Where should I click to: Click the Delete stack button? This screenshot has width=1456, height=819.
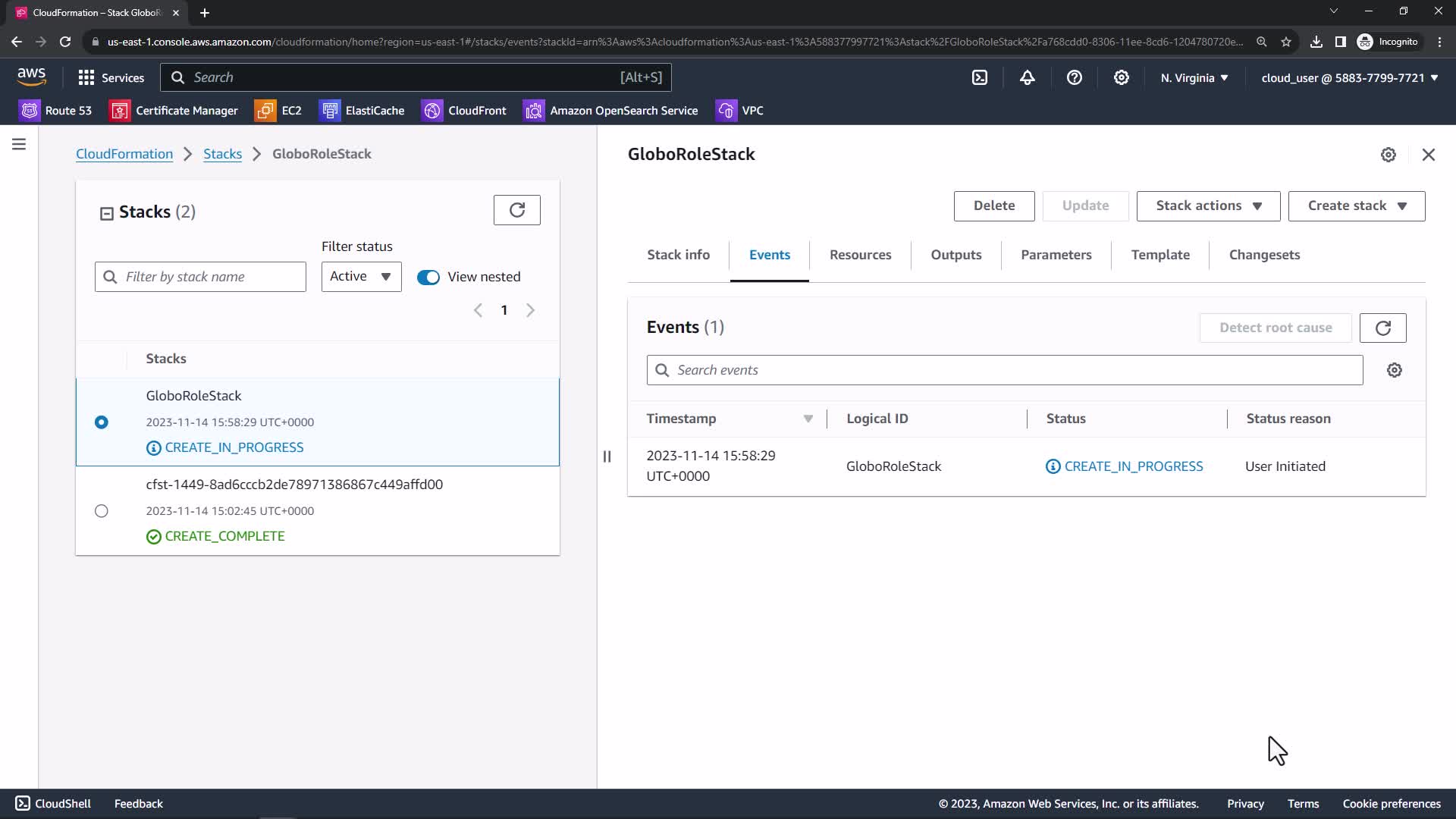click(x=993, y=206)
